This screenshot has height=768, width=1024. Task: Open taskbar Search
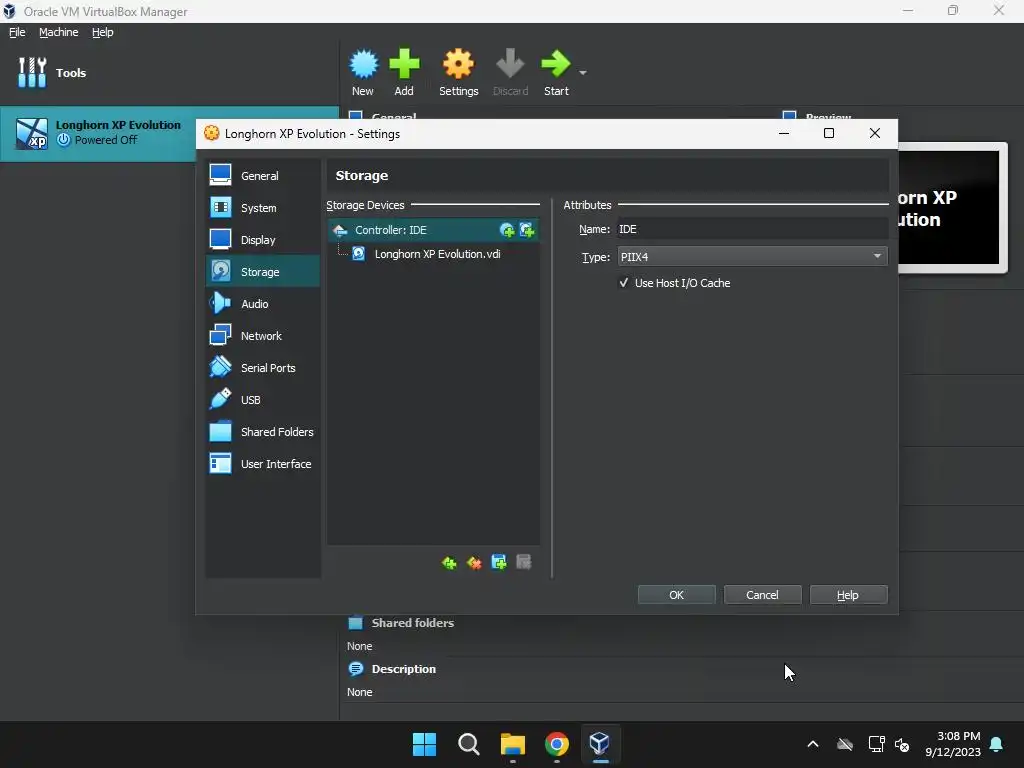pos(468,744)
